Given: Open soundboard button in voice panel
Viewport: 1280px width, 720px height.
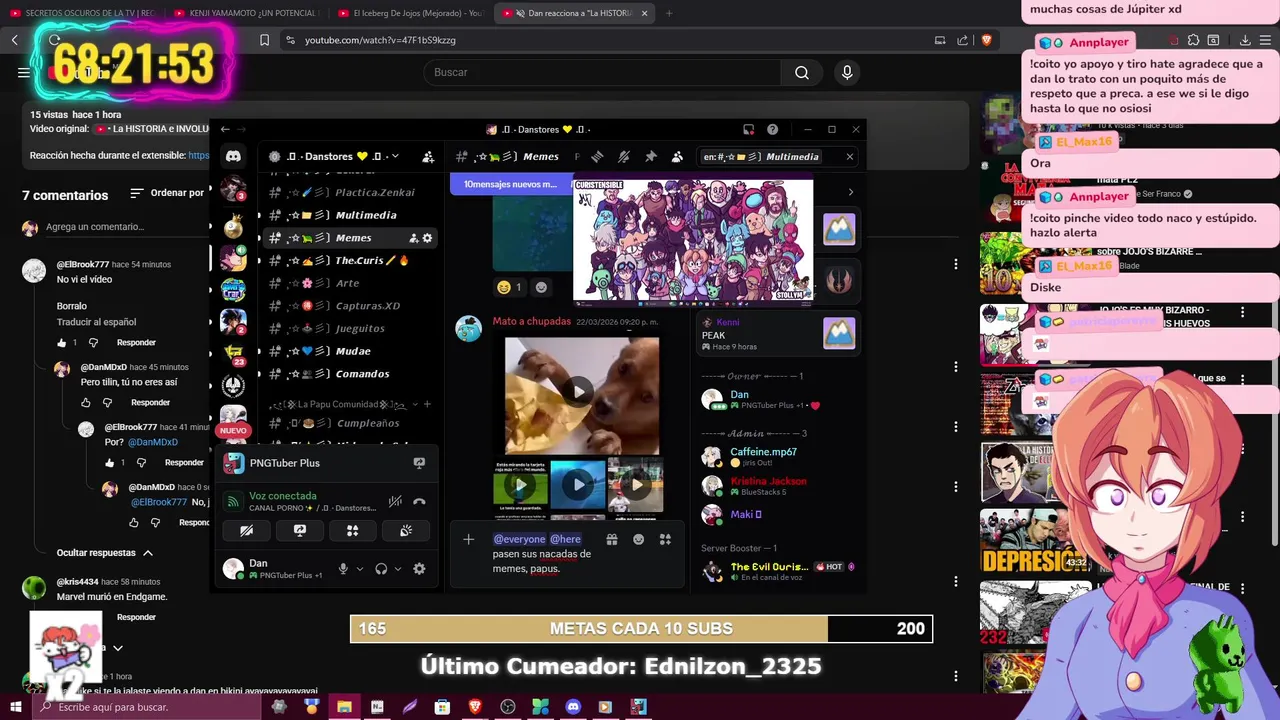Looking at the screenshot, I should tap(406, 531).
